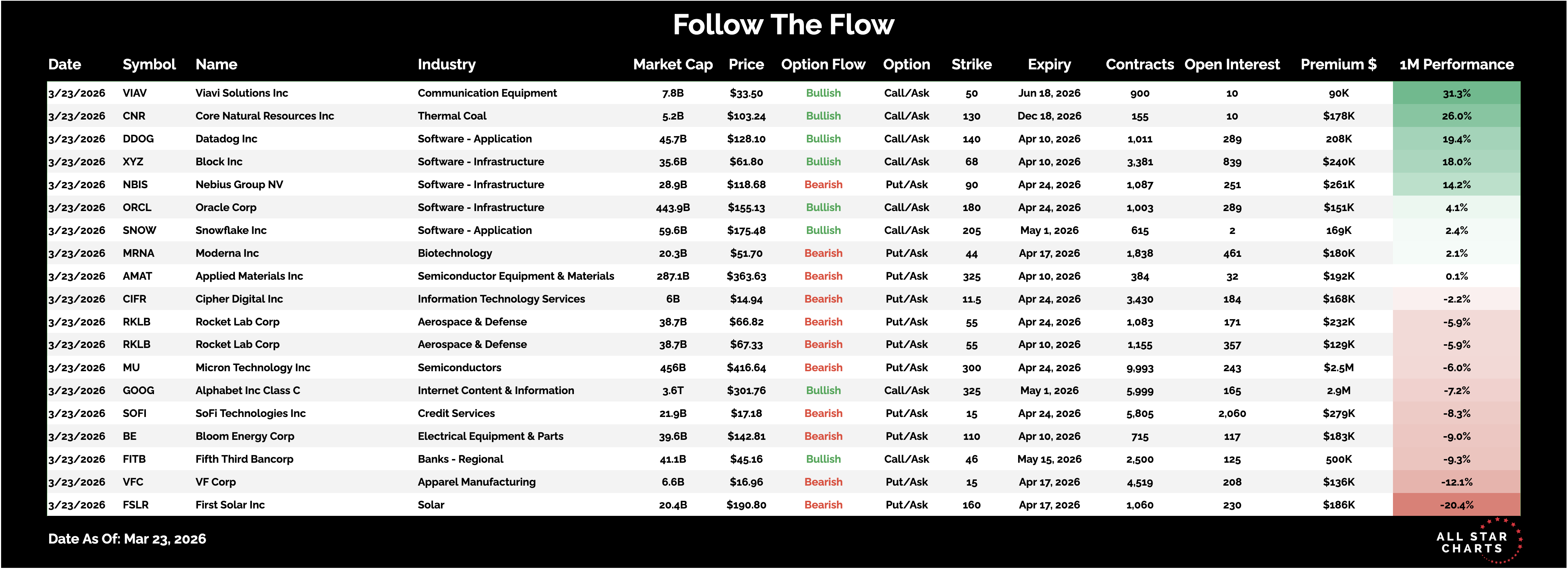
Task: Click the 1M Performance column header
Action: coord(1456,65)
